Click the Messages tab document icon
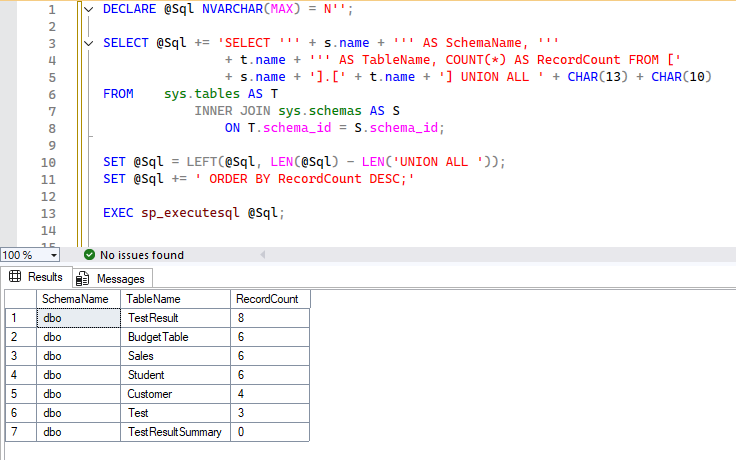This screenshot has width=736, height=460. (x=82, y=278)
